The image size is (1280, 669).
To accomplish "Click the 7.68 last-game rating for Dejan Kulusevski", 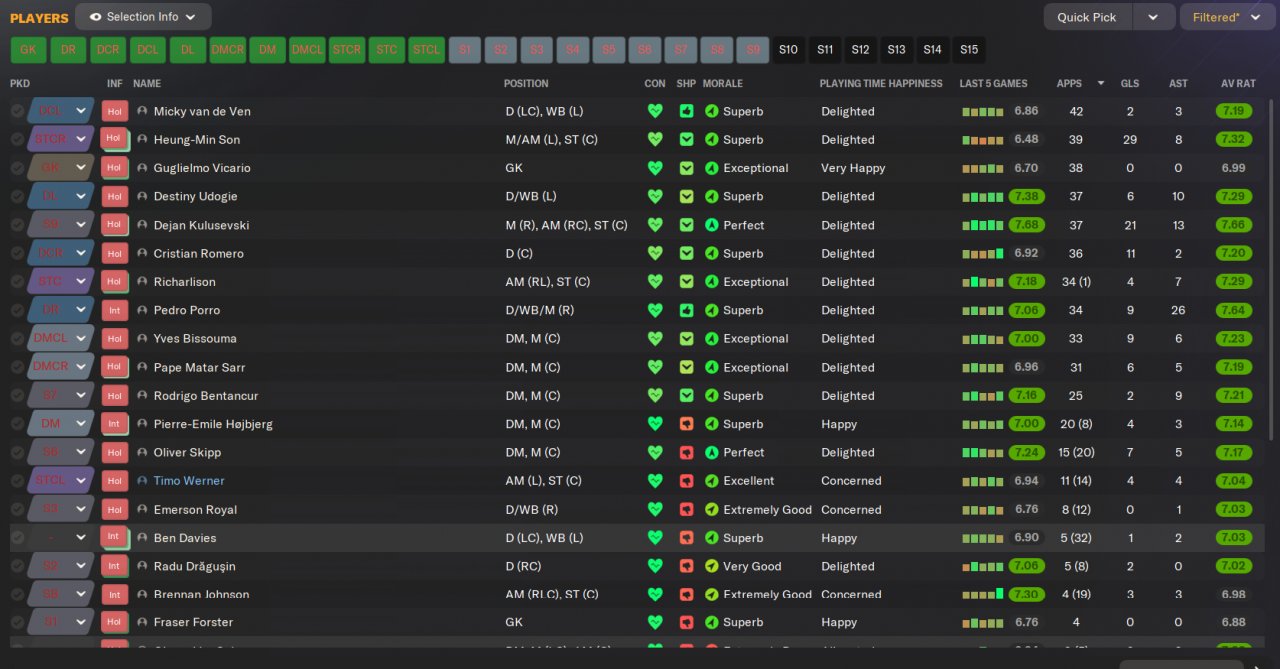I will [x=1027, y=225].
